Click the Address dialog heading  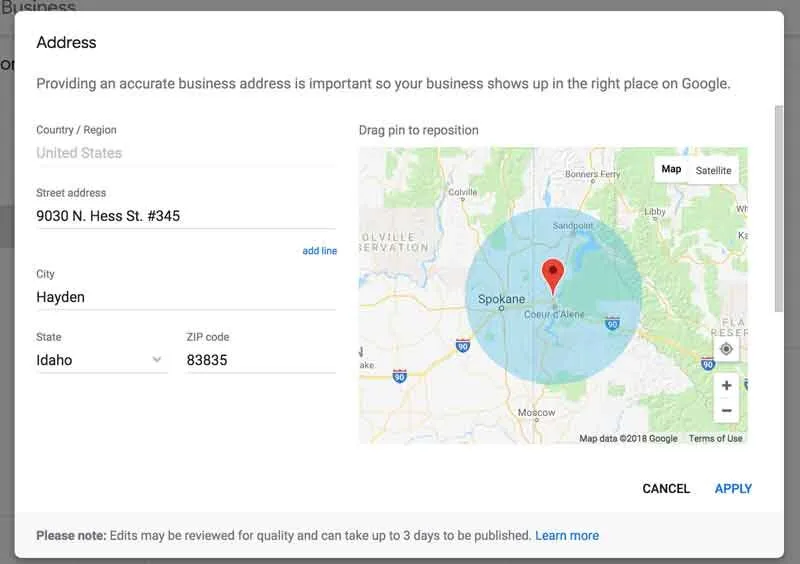[66, 42]
